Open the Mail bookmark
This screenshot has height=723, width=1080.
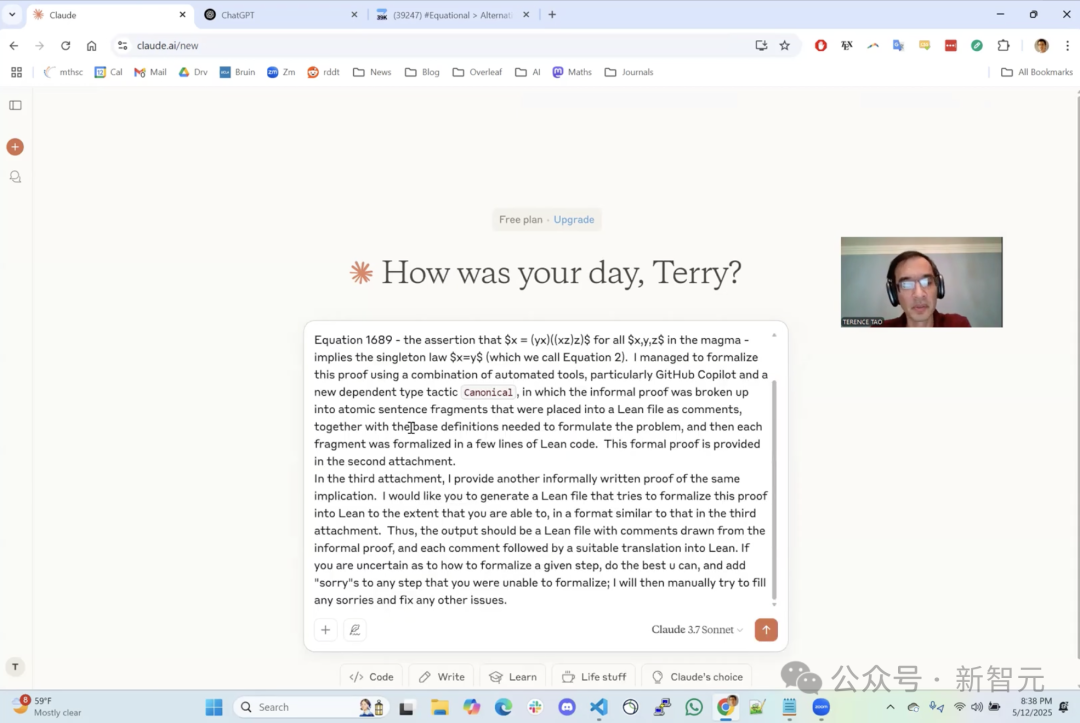pyautogui.click(x=150, y=72)
